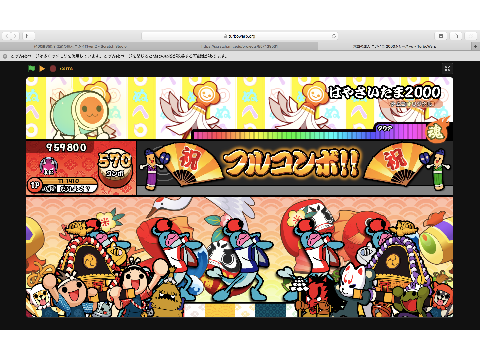Screen dimensions: 480x360
Task: Toggle fullscreen mode for the game stage
Action: [447, 69]
